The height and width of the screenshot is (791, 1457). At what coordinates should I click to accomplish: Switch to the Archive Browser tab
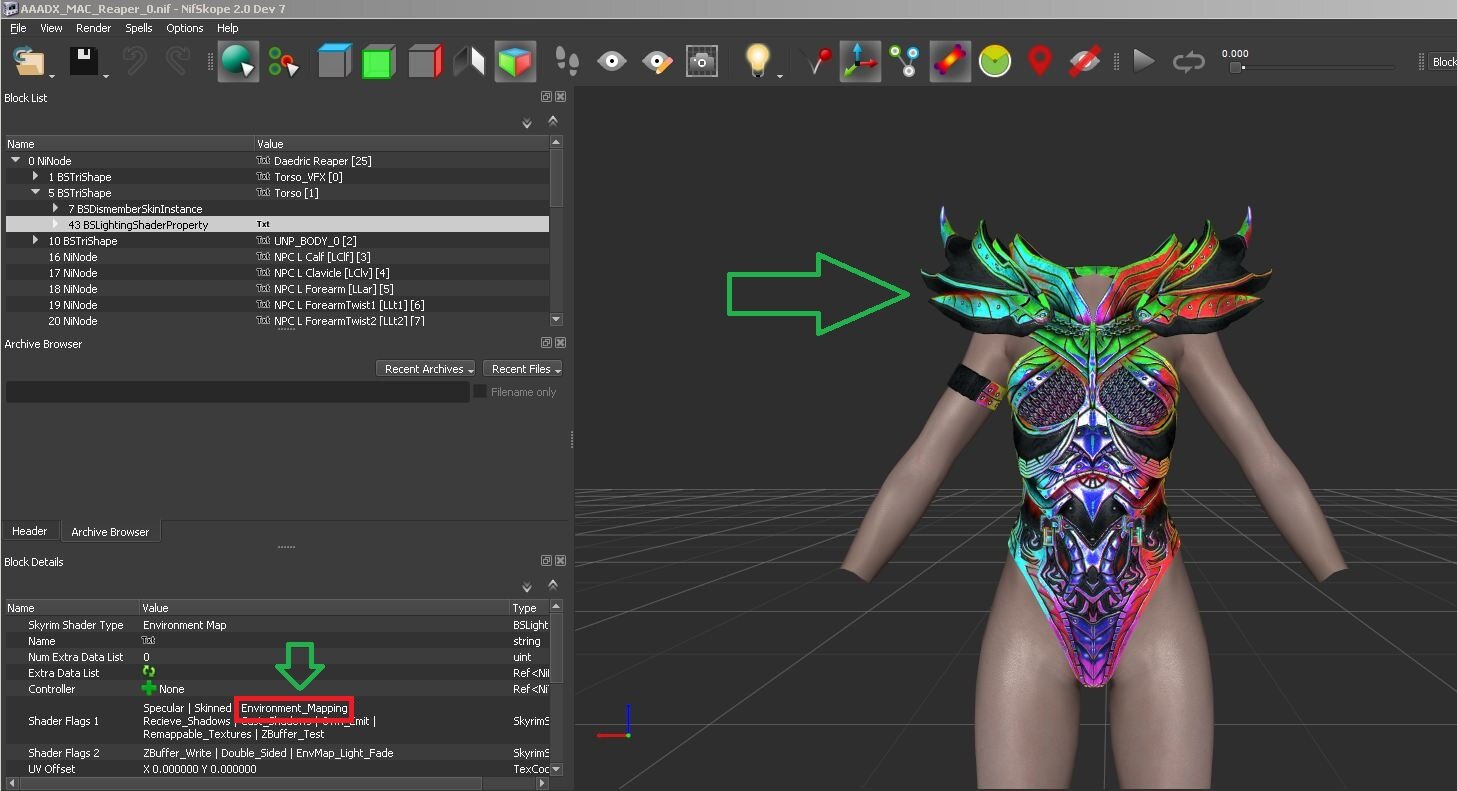tap(110, 532)
